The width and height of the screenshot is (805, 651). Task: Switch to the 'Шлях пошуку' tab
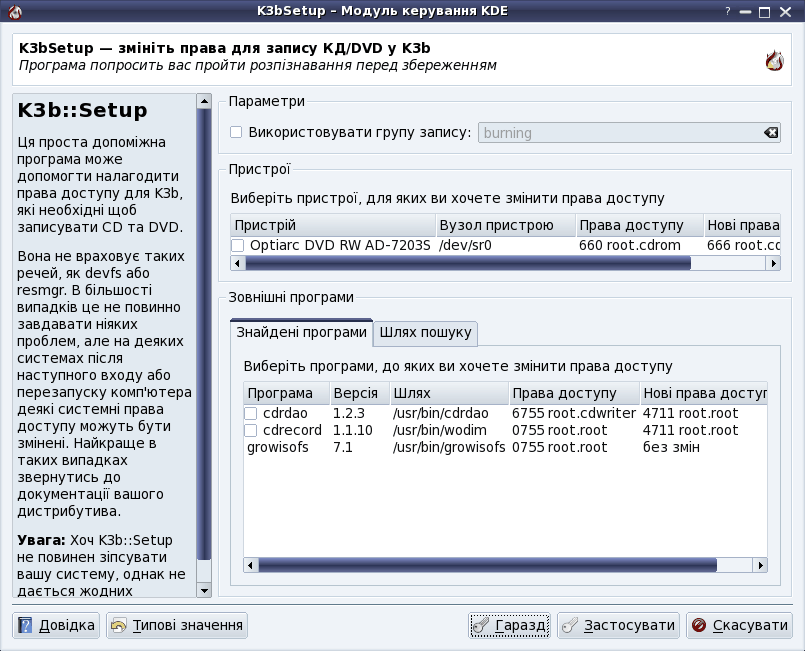click(426, 333)
